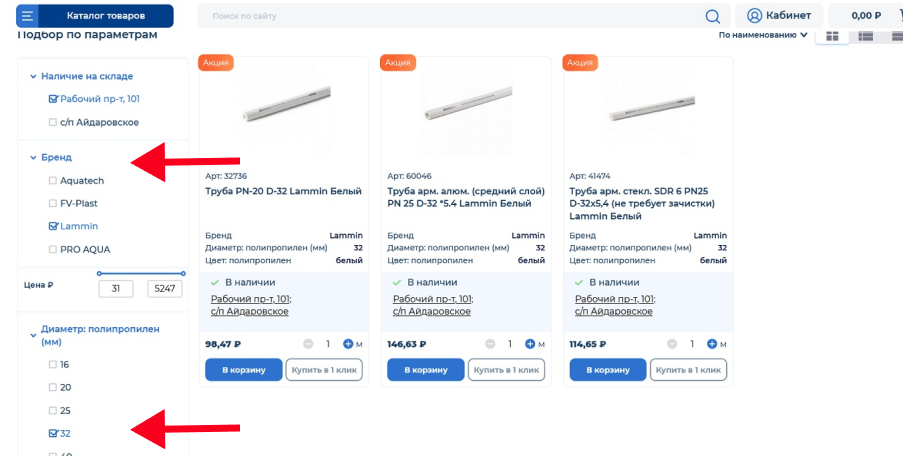The width and height of the screenshot is (903, 456).
Task: Check the Aquatech brand checkbox
Action: point(53,181)
